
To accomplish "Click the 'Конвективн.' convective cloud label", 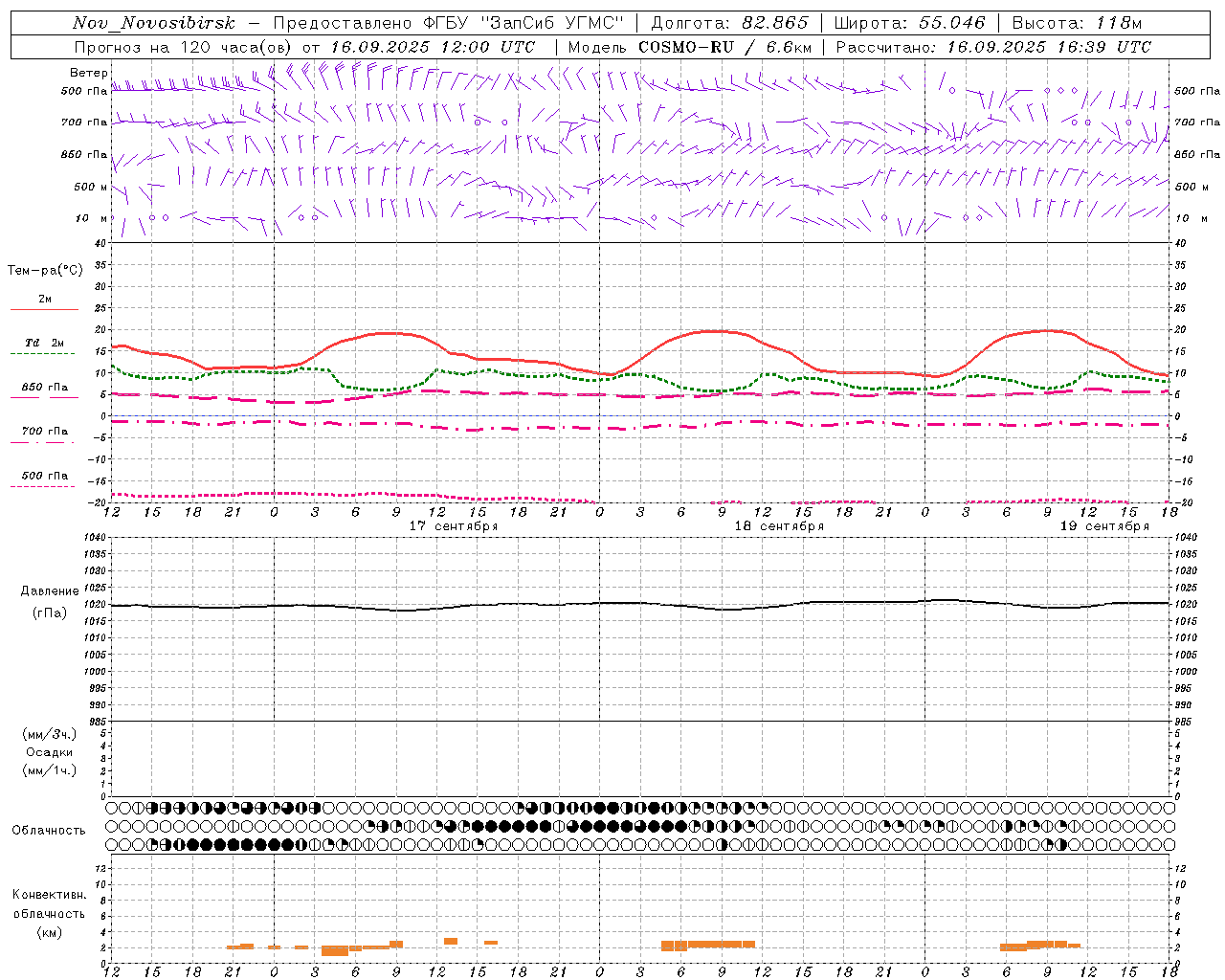I will (x=50, y=895).
